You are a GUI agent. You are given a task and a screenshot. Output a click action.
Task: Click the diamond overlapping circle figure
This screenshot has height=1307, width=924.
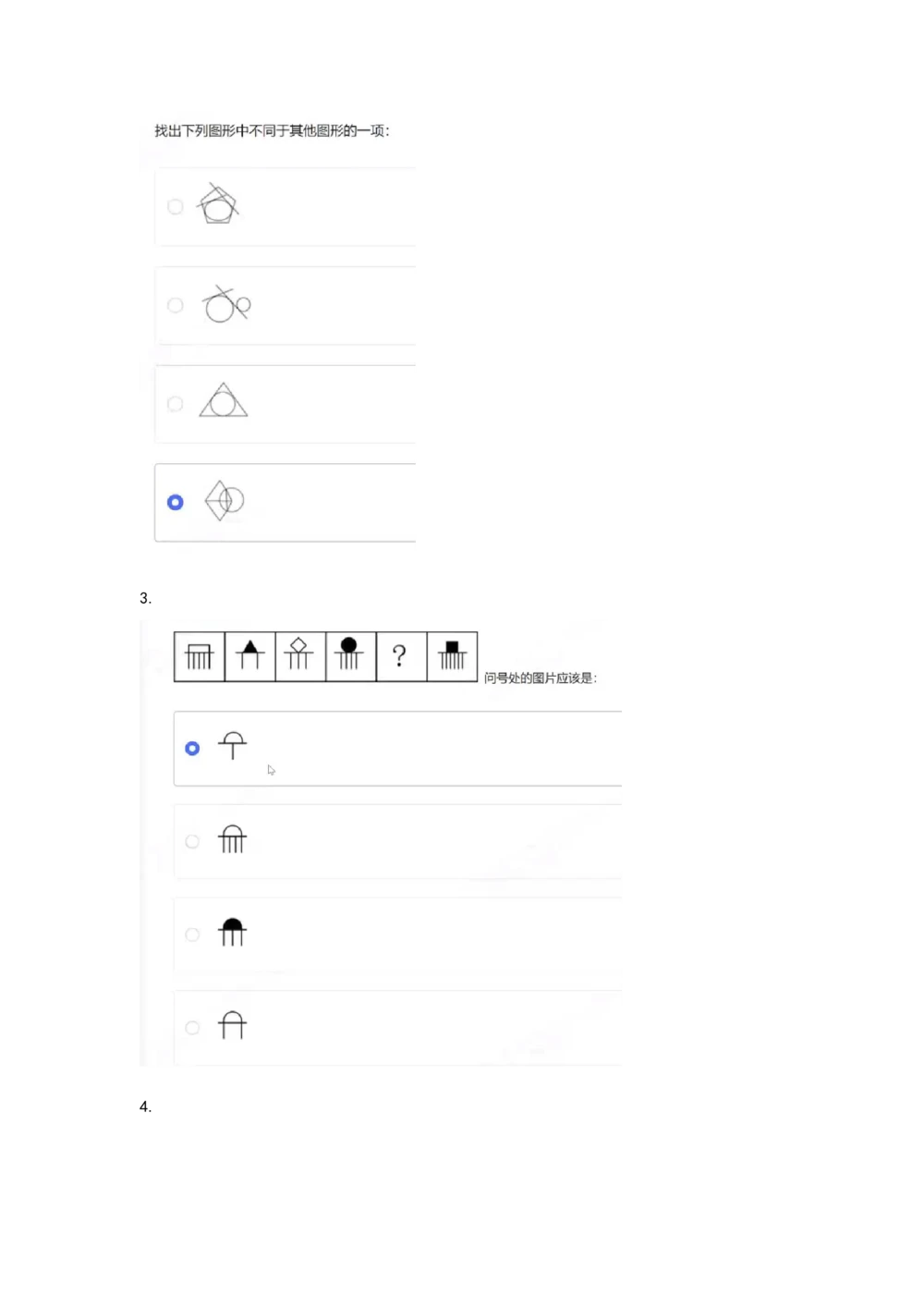(225, 500)
